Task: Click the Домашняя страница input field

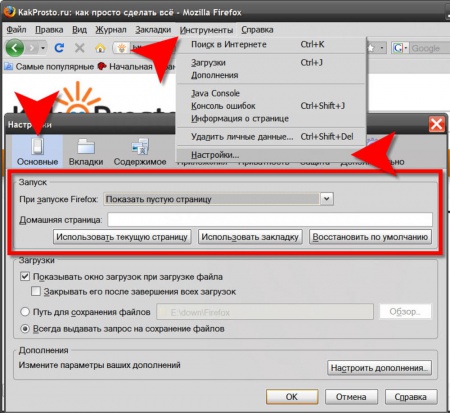Action: click(270, 220)
